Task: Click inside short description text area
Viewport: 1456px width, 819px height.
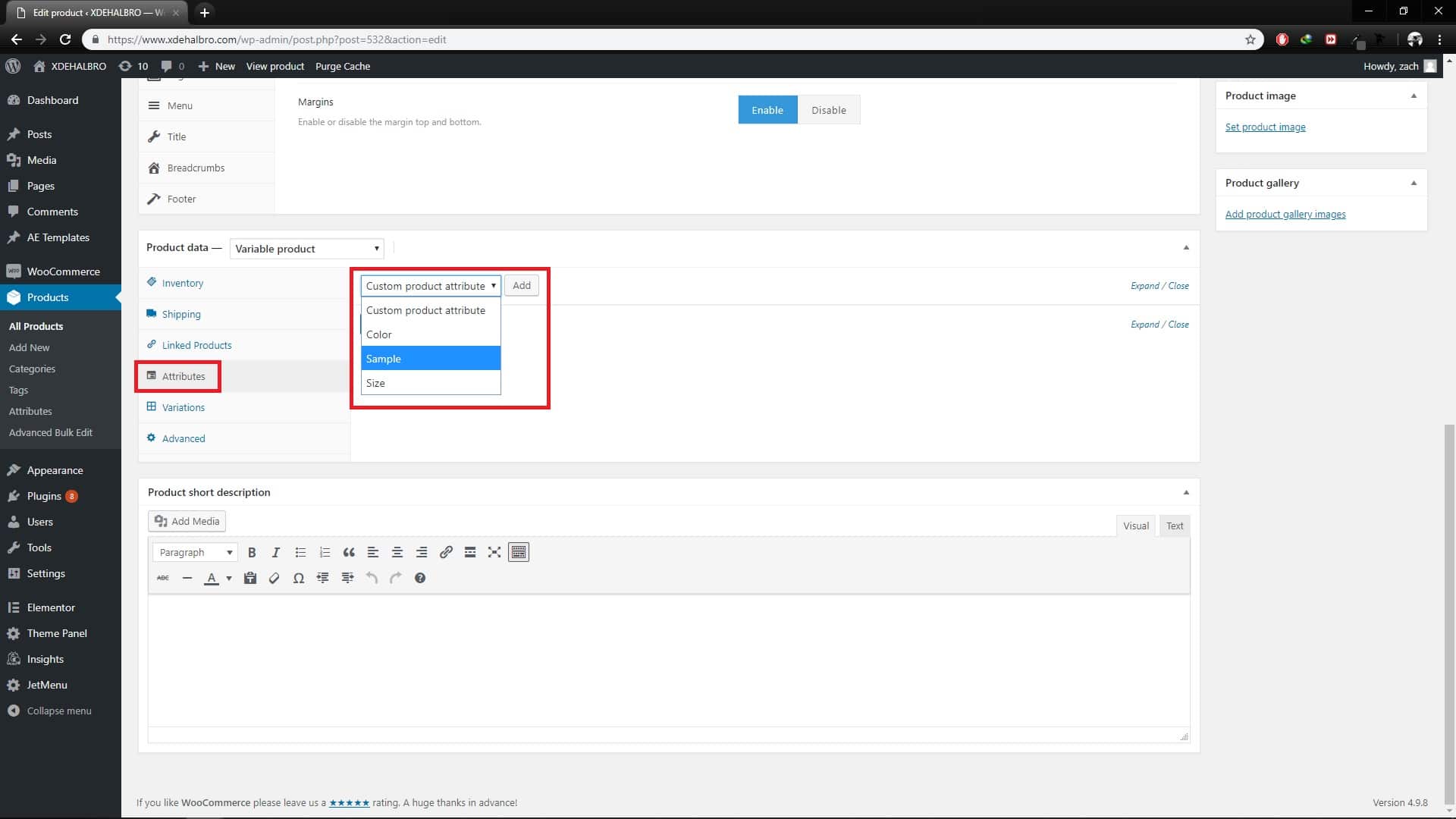Action: pos(669,661)
